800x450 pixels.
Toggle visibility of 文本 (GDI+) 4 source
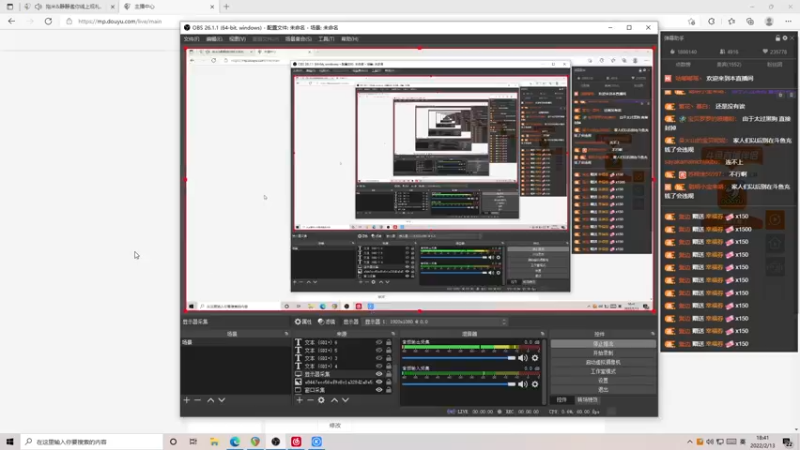point(379,366)
